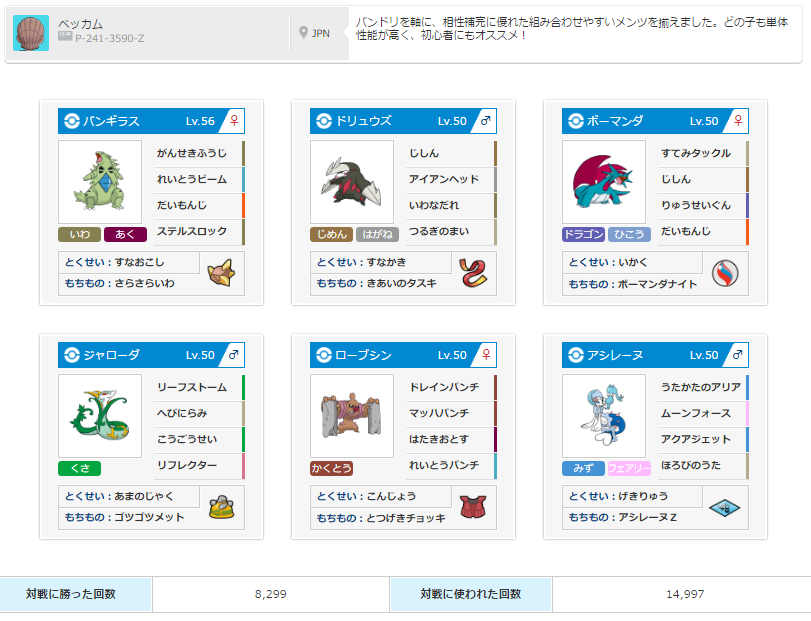Click the Poké Ball icon beside ローブシン

pyautogui.click(x=324, y=355)
